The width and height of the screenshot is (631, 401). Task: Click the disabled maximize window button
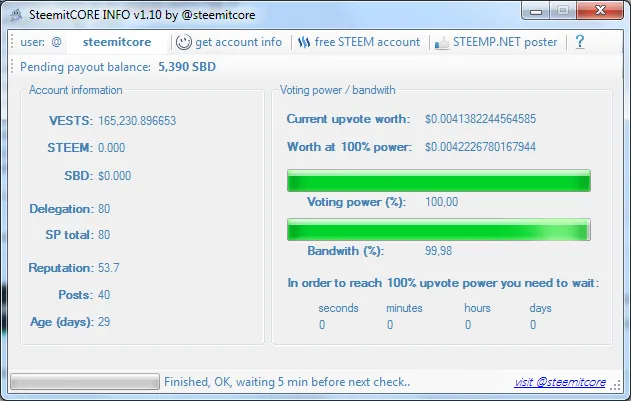(x=563, y=11)
